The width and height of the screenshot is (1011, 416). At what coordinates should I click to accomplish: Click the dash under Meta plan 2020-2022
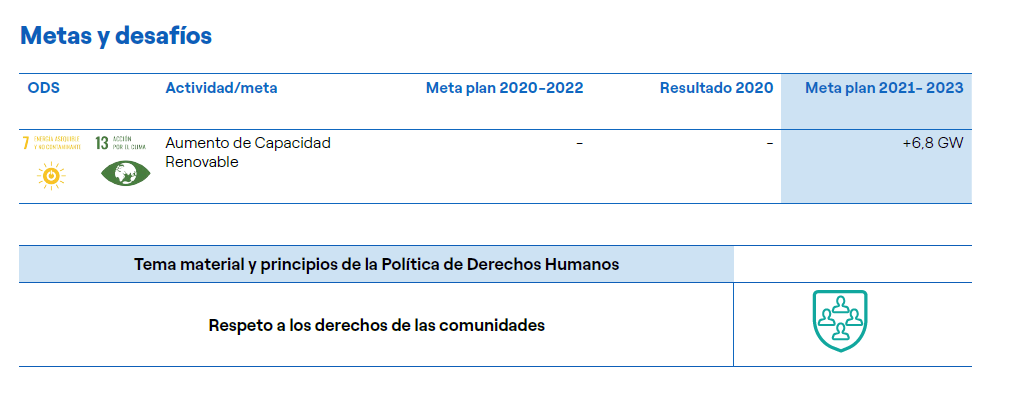point(579,143)
